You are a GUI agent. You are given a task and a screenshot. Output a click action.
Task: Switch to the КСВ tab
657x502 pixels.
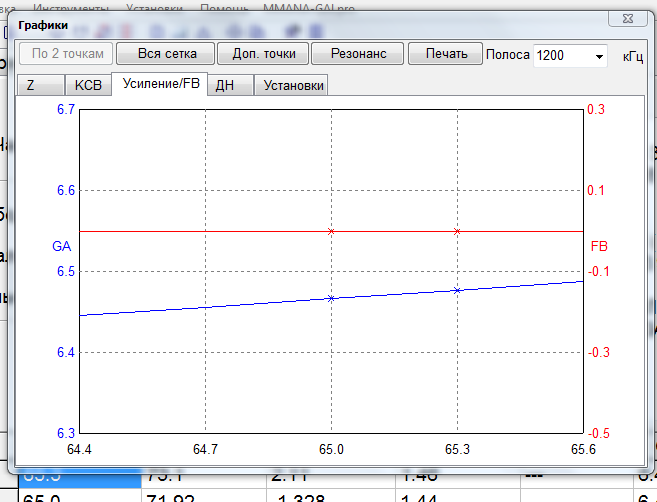pyautogui.click(x=88, y=85)
